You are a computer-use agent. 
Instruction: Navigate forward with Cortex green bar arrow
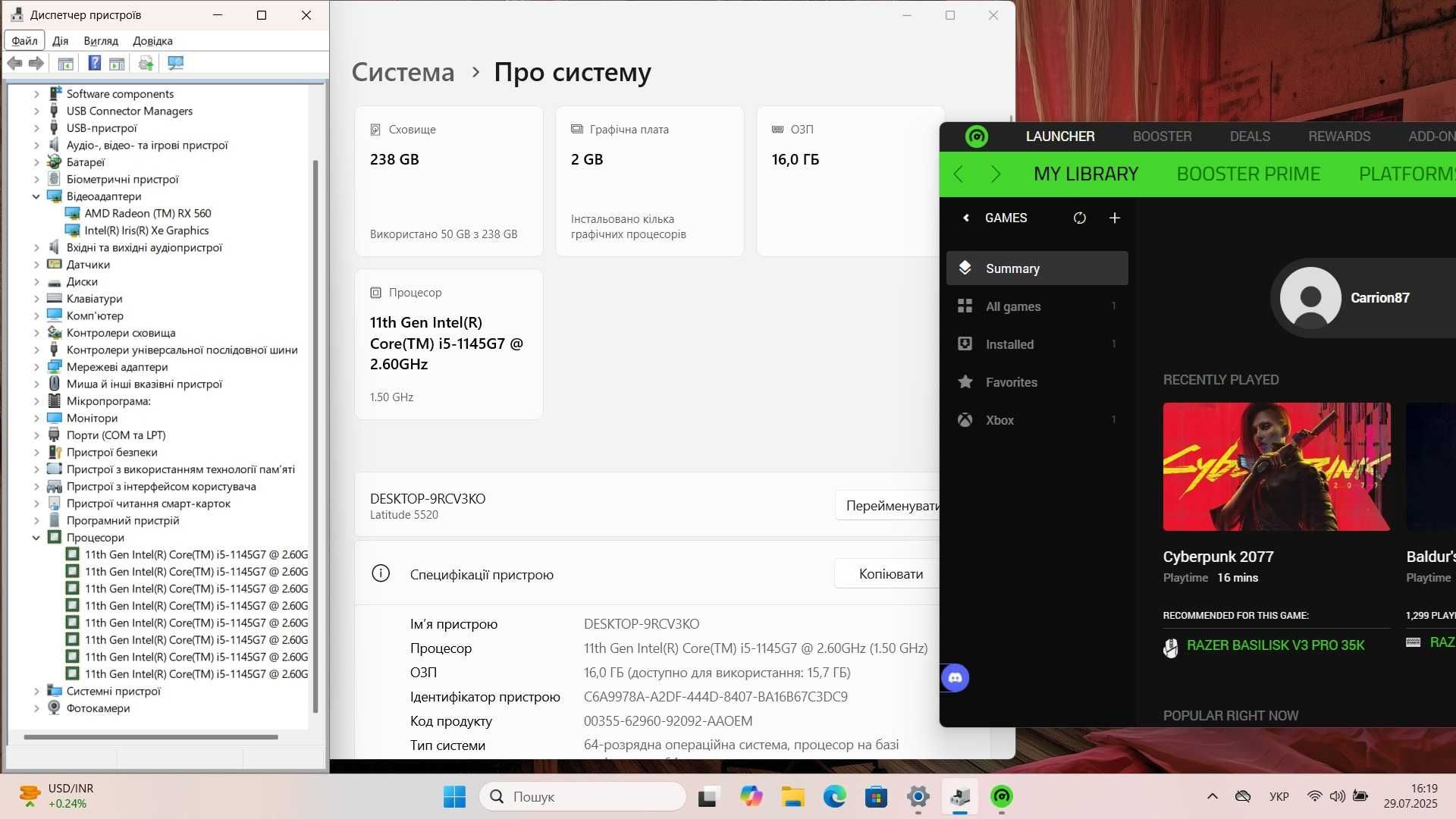coord(996,174)
